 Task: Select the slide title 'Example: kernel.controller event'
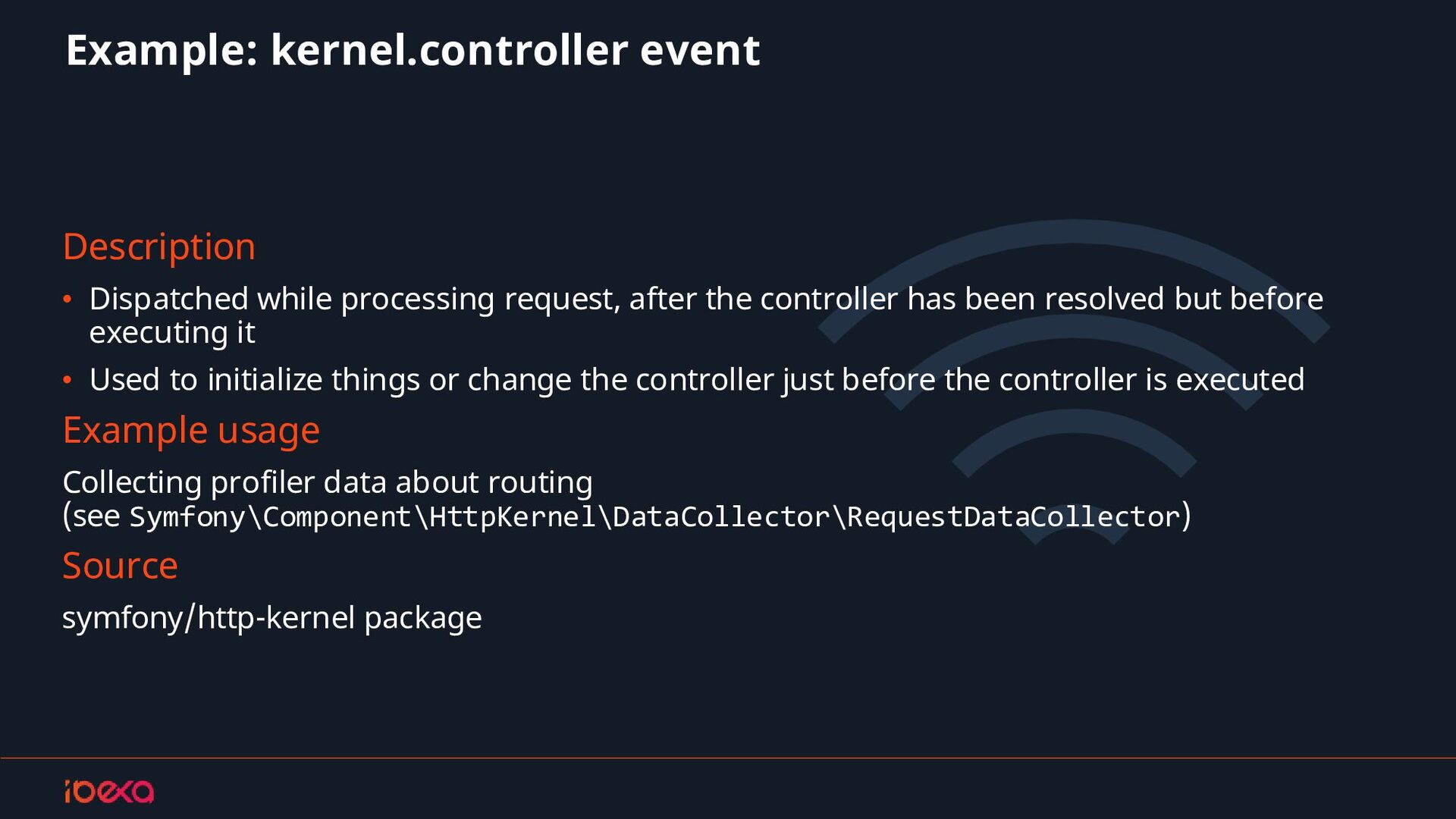tap(413, 50)
